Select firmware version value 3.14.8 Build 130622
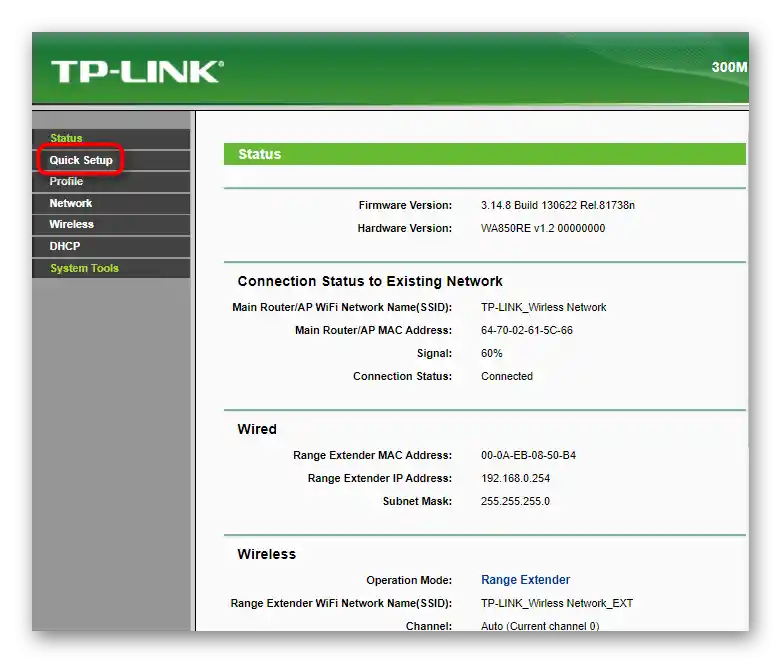This screenshot has height=663, width=781. pos(558,205)
